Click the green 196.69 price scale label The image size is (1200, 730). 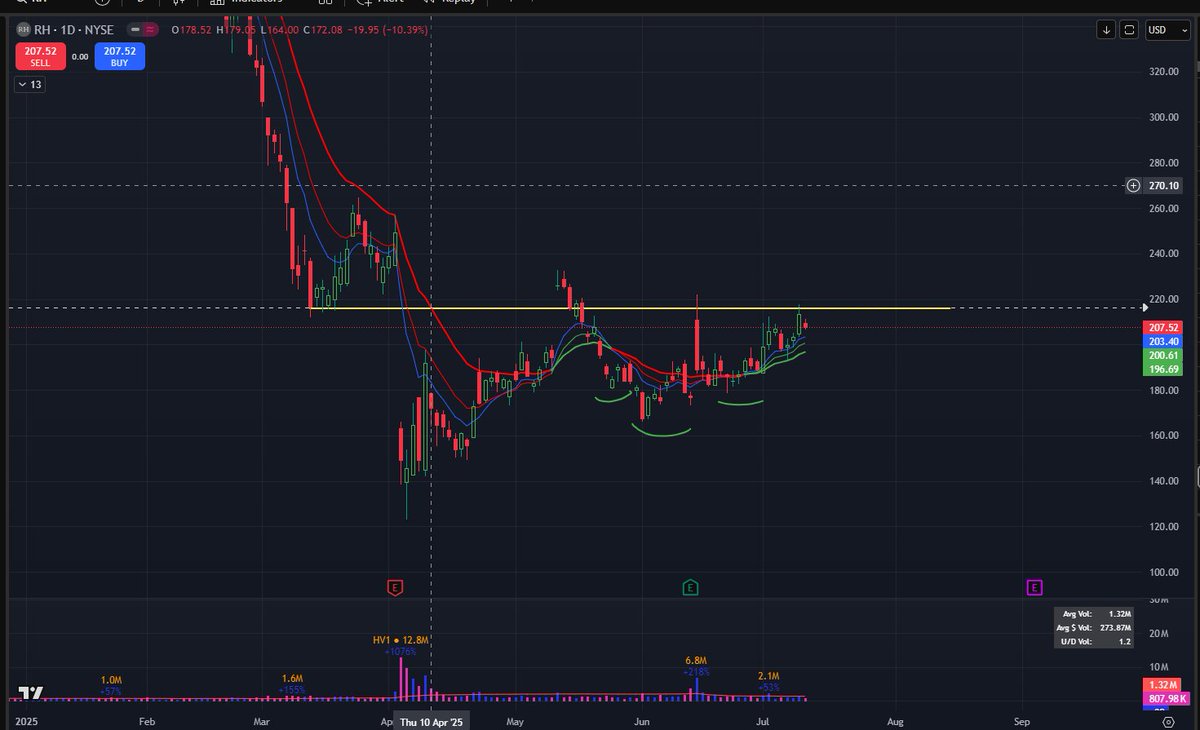pos(1163,368)
